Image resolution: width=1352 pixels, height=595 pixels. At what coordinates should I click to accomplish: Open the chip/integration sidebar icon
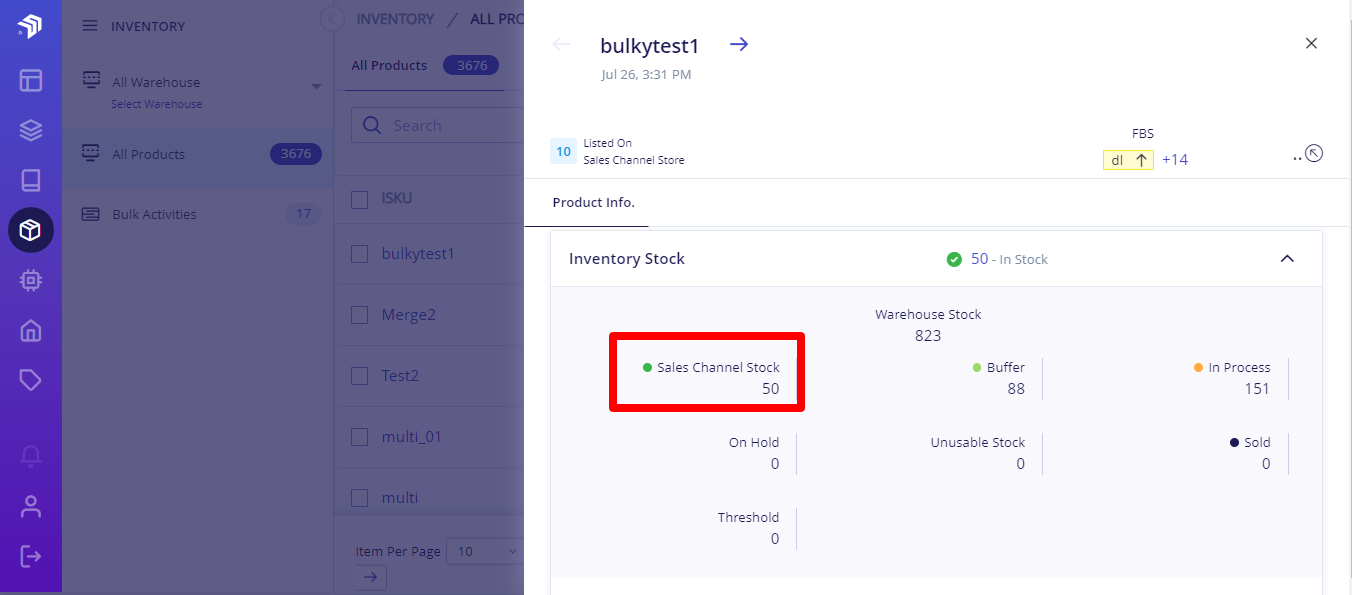coord(31,280)
